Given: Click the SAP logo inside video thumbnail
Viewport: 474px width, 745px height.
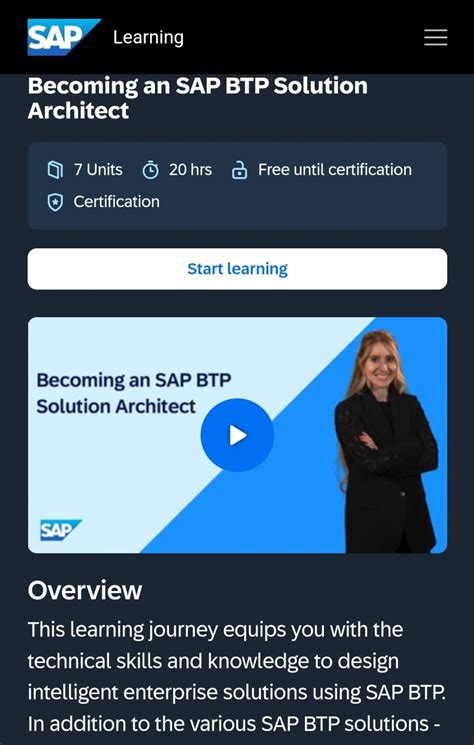Looking at the screenshot, I should 60,530.
